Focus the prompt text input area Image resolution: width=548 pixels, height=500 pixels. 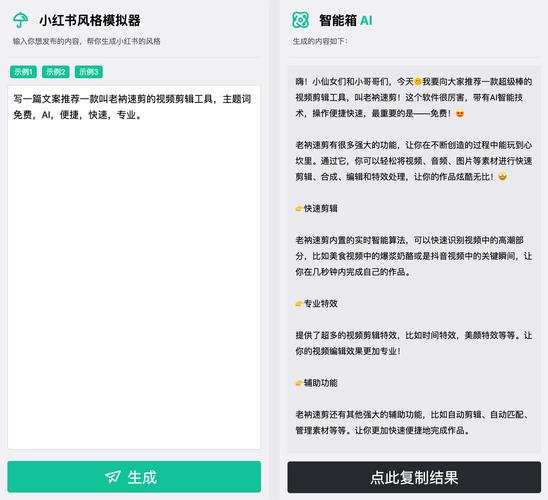134,267
